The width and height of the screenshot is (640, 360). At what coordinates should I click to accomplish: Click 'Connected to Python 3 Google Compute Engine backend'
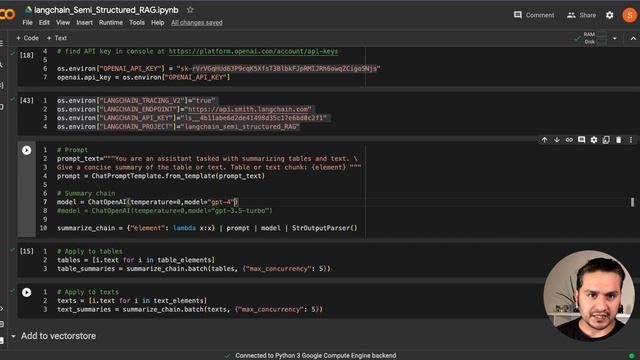[x=316, y=356]
